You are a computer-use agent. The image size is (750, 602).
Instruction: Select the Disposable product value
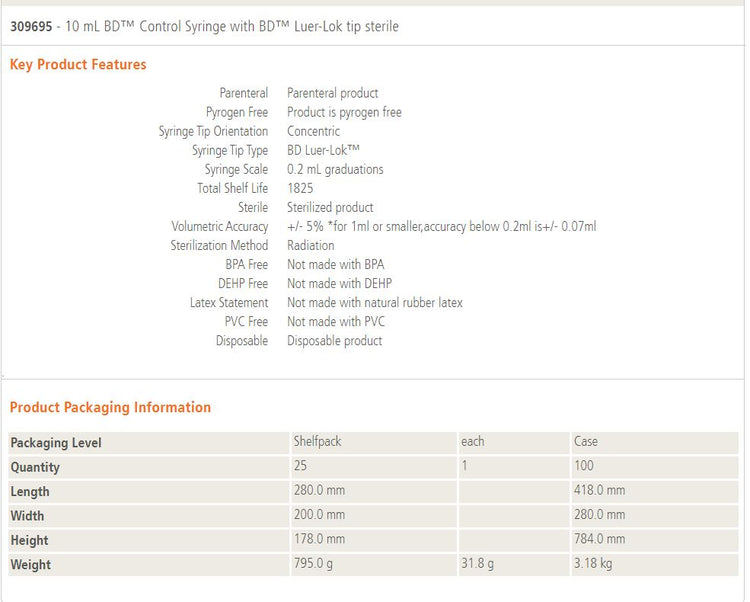[x=334, y=340]
